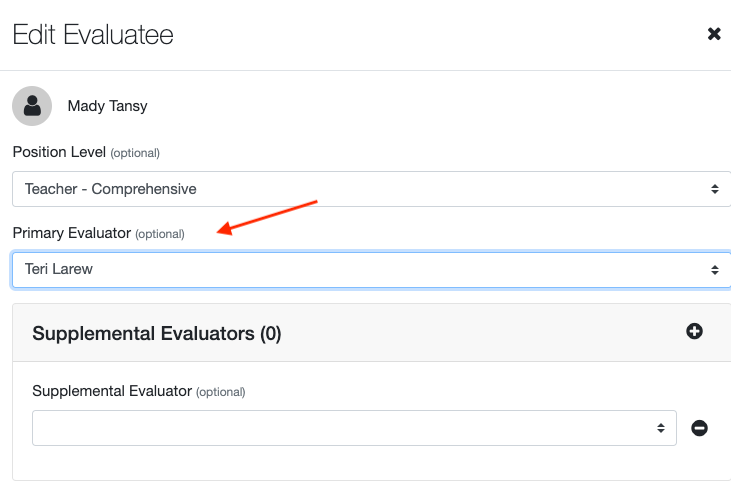The height and width of the screenshot is (482, 731).
Task: Click the Primary Evaluator label
Action: point(71,233)
